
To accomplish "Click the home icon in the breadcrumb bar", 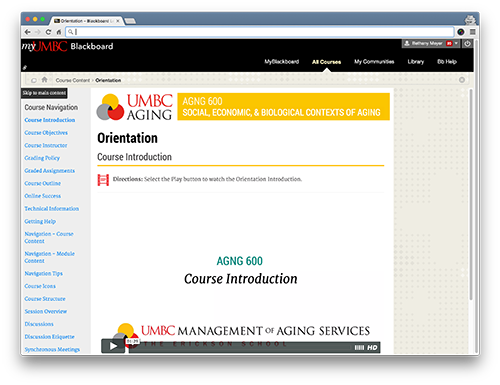I will coord(44,80).
